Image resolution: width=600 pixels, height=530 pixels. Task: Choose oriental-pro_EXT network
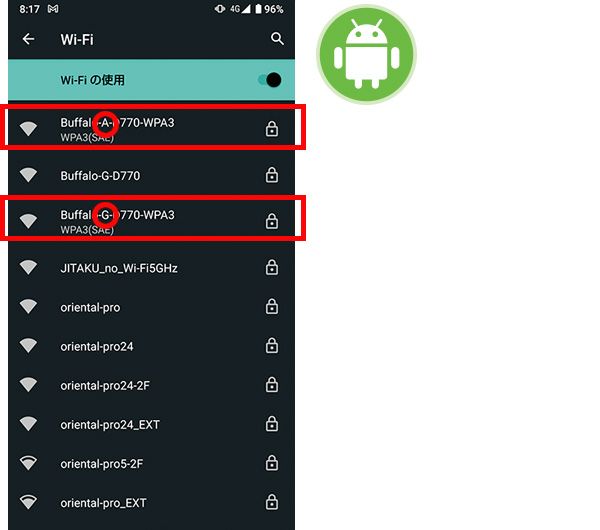pos(152,502)
